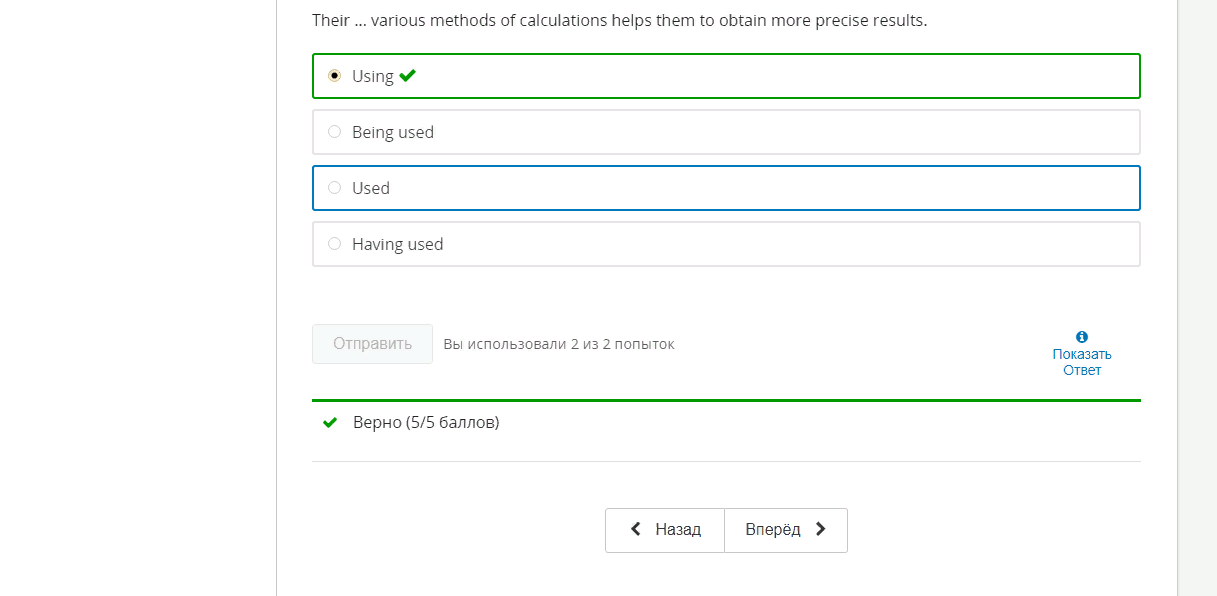Screen dimensions: 1217x596
Task: Go back with the Назад button
Action: pos(665,530)
